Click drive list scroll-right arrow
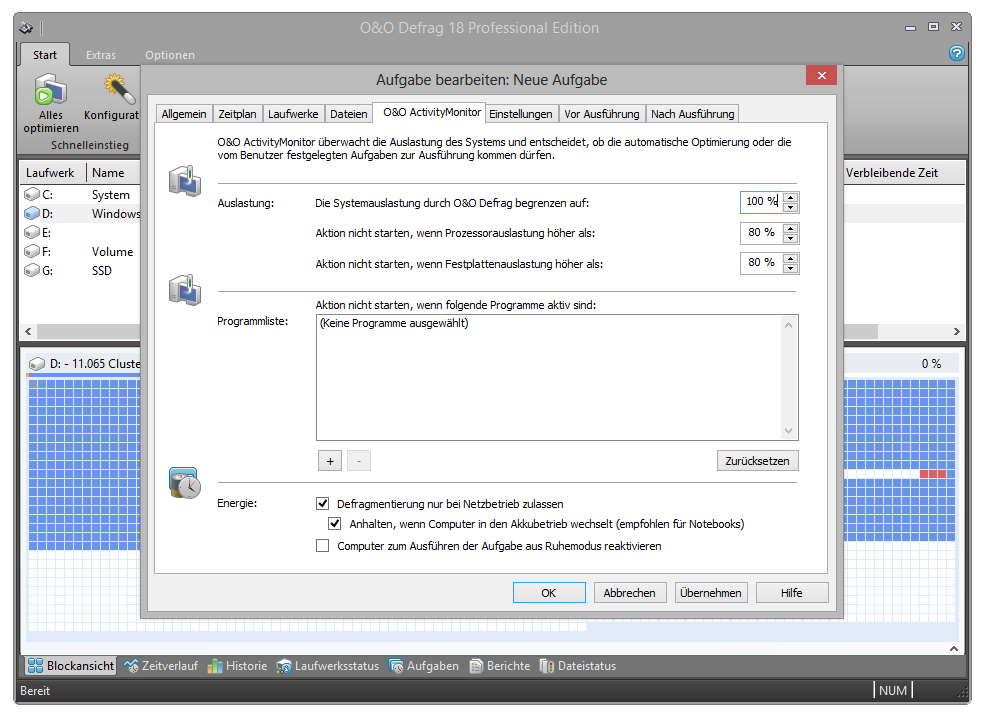 point(956,331)
